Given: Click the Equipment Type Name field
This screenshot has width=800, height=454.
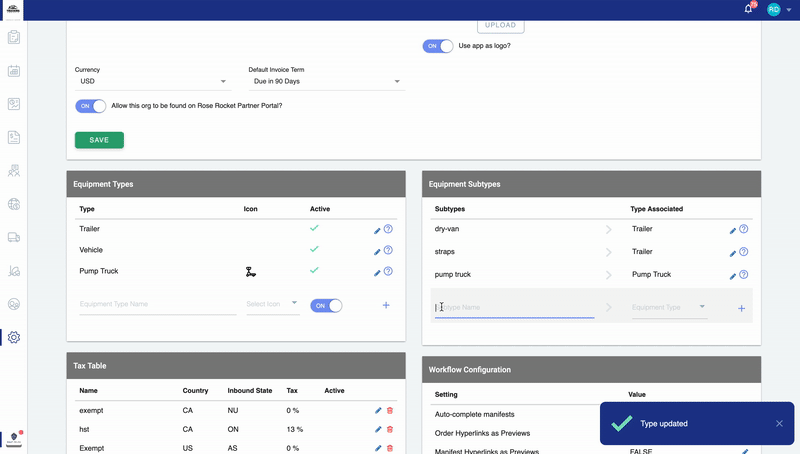Looking at the screenshot, I should pyautogui.click(x=158, y=304).
